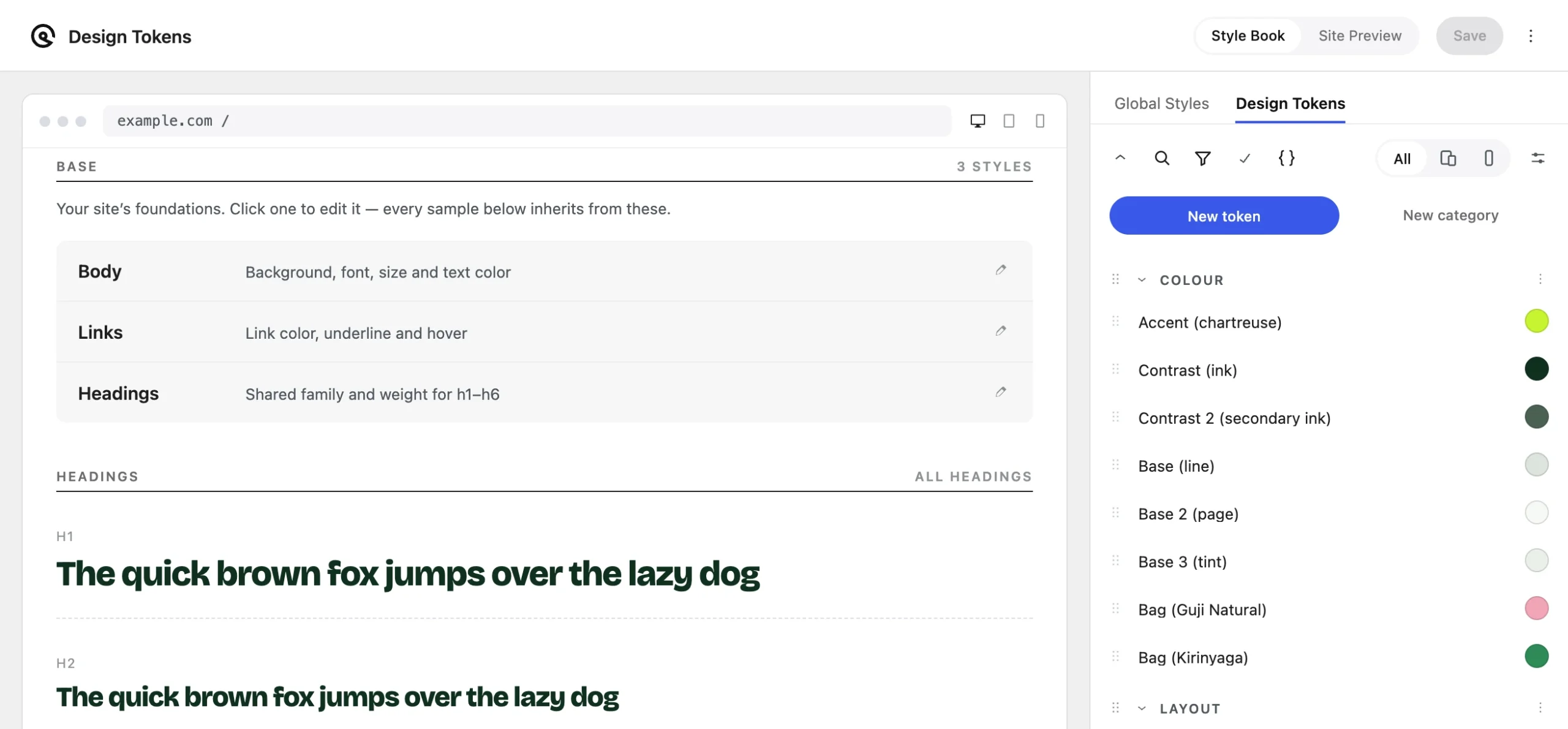The height and width of the screenshot is (729, 1568).
Task: Click the Design Tokens logo icon
Action: point(43,36)
